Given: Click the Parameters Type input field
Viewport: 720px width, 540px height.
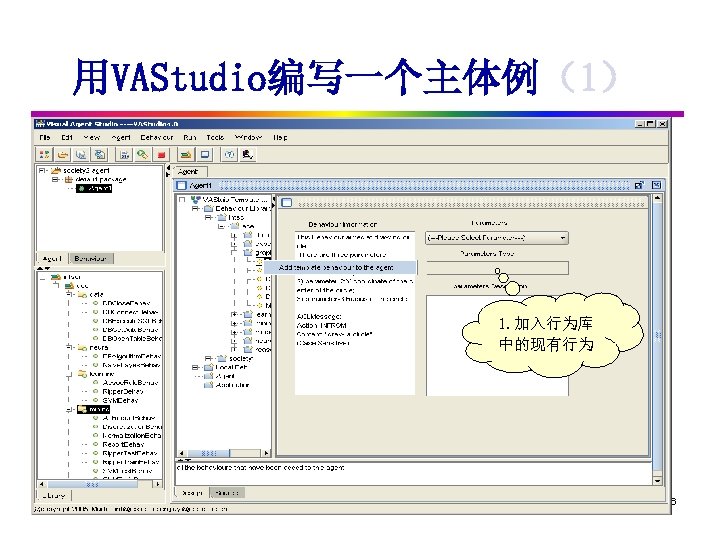Looking at the screenshot, I should [x=497, y=268].
